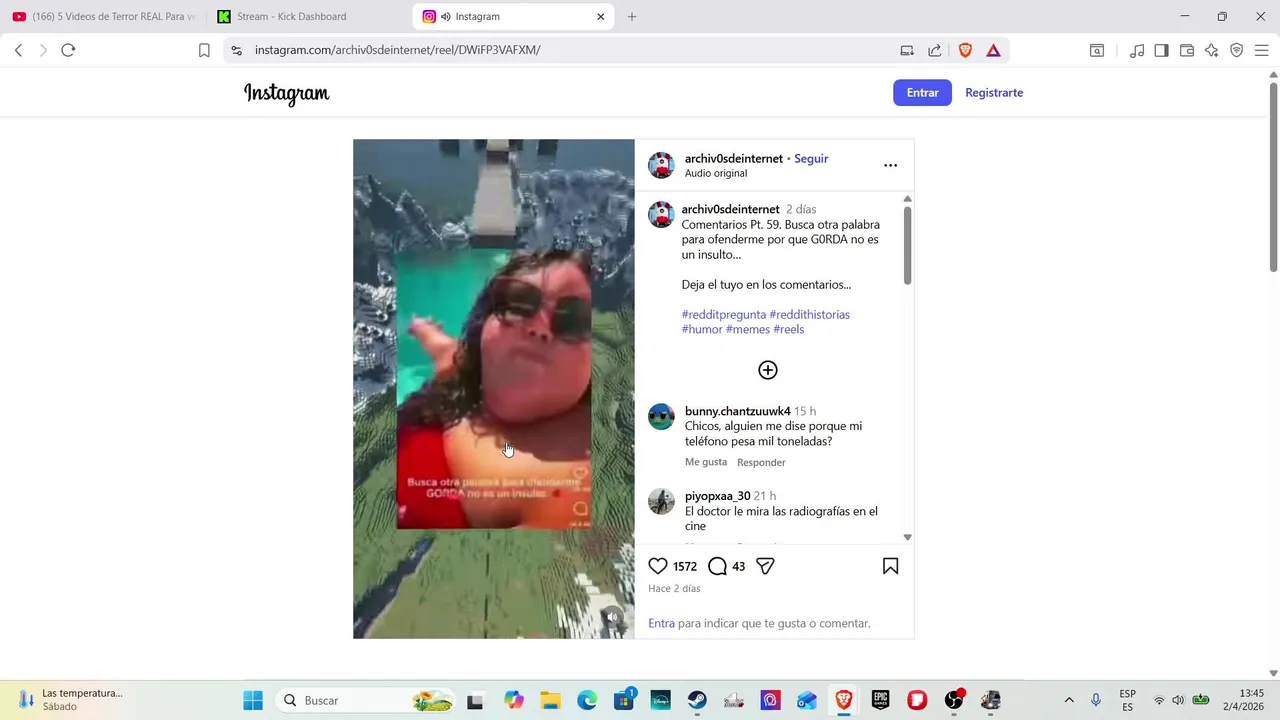Open #memes hashtag
1280x720 pixels.
[x=748, y=329]
